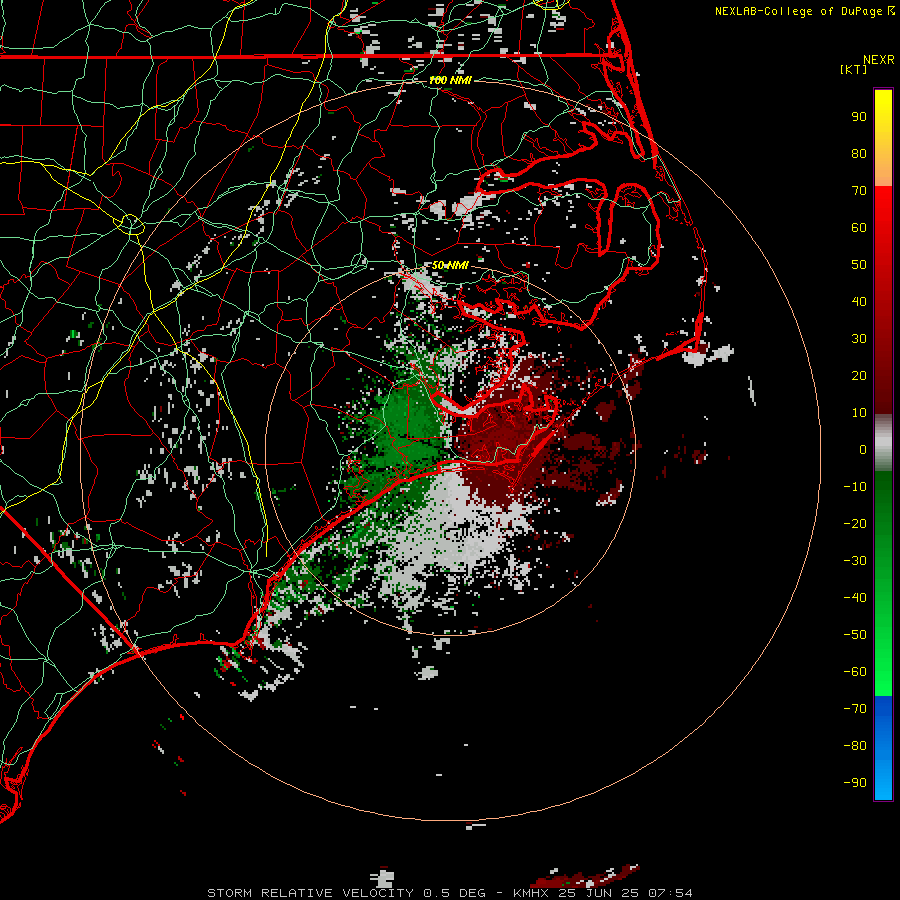Click the -40 value on velocity scale
The image size is (900, 900).
(855, 598)
